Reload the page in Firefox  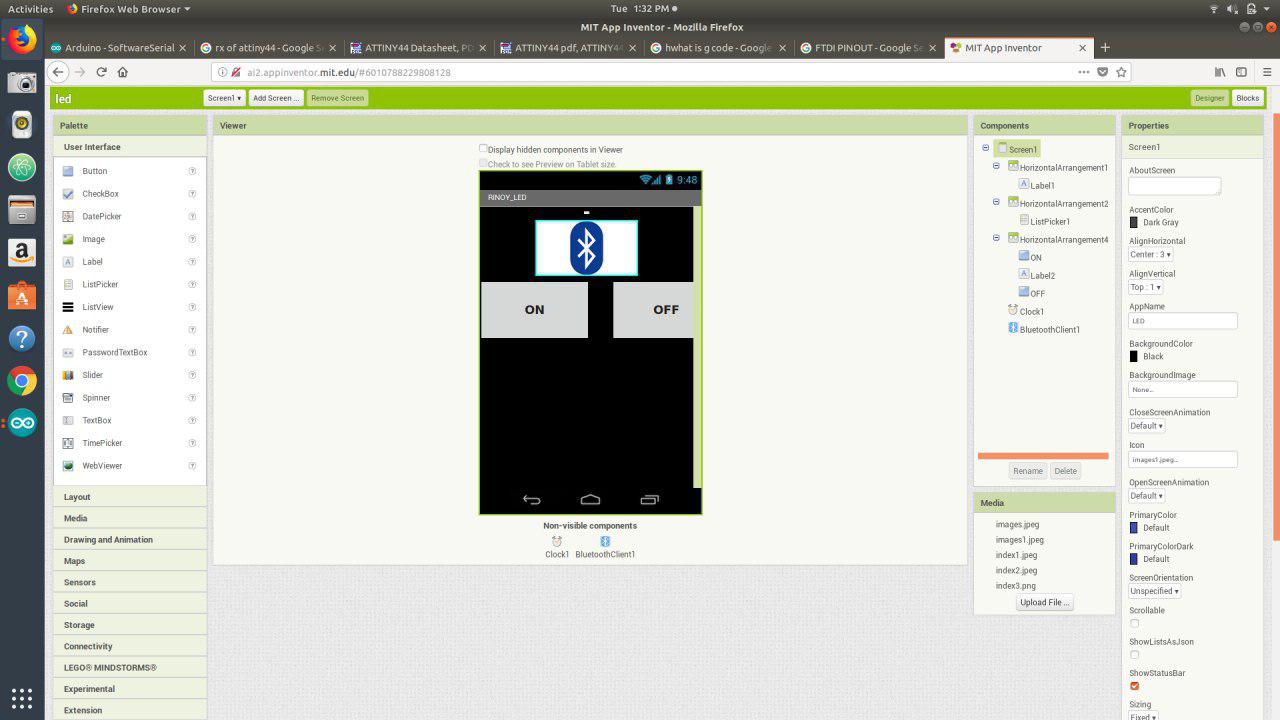click(101, 72)
